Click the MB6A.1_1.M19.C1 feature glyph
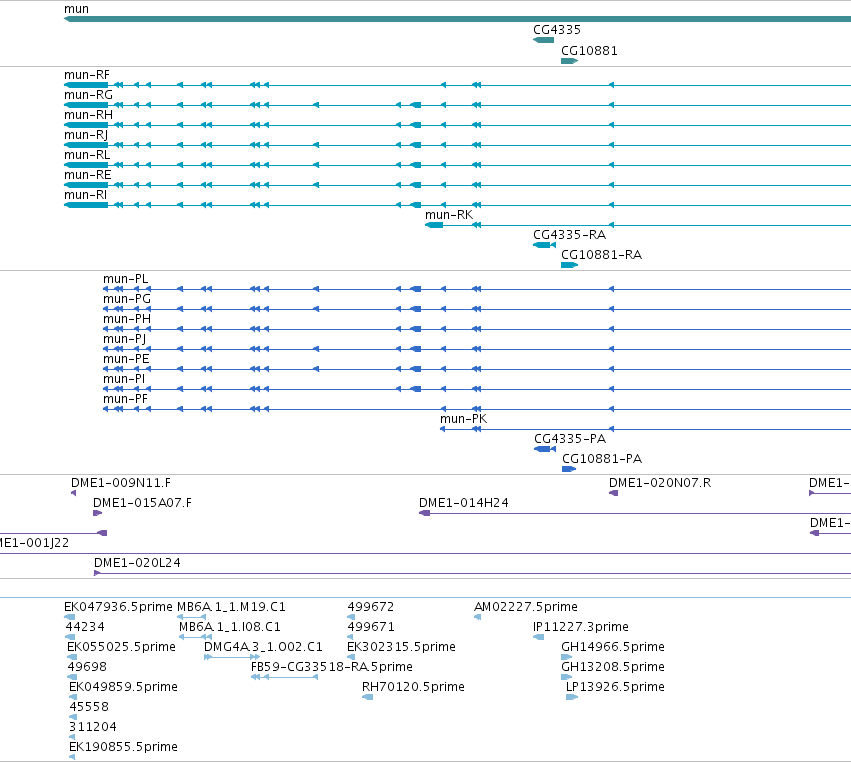This screenshot has height=762, width=851. (x=192, y=617)
